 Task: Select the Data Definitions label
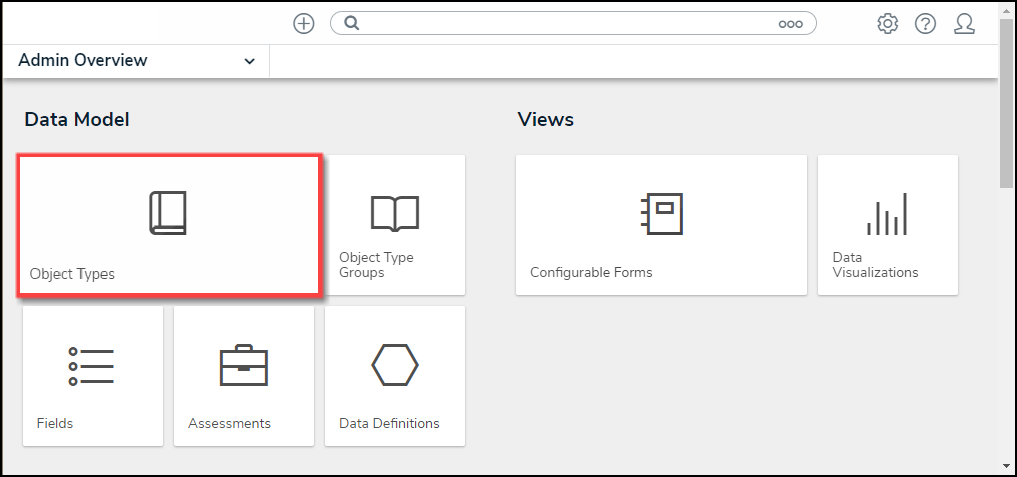pyautogui.click(x=389, y=423)
